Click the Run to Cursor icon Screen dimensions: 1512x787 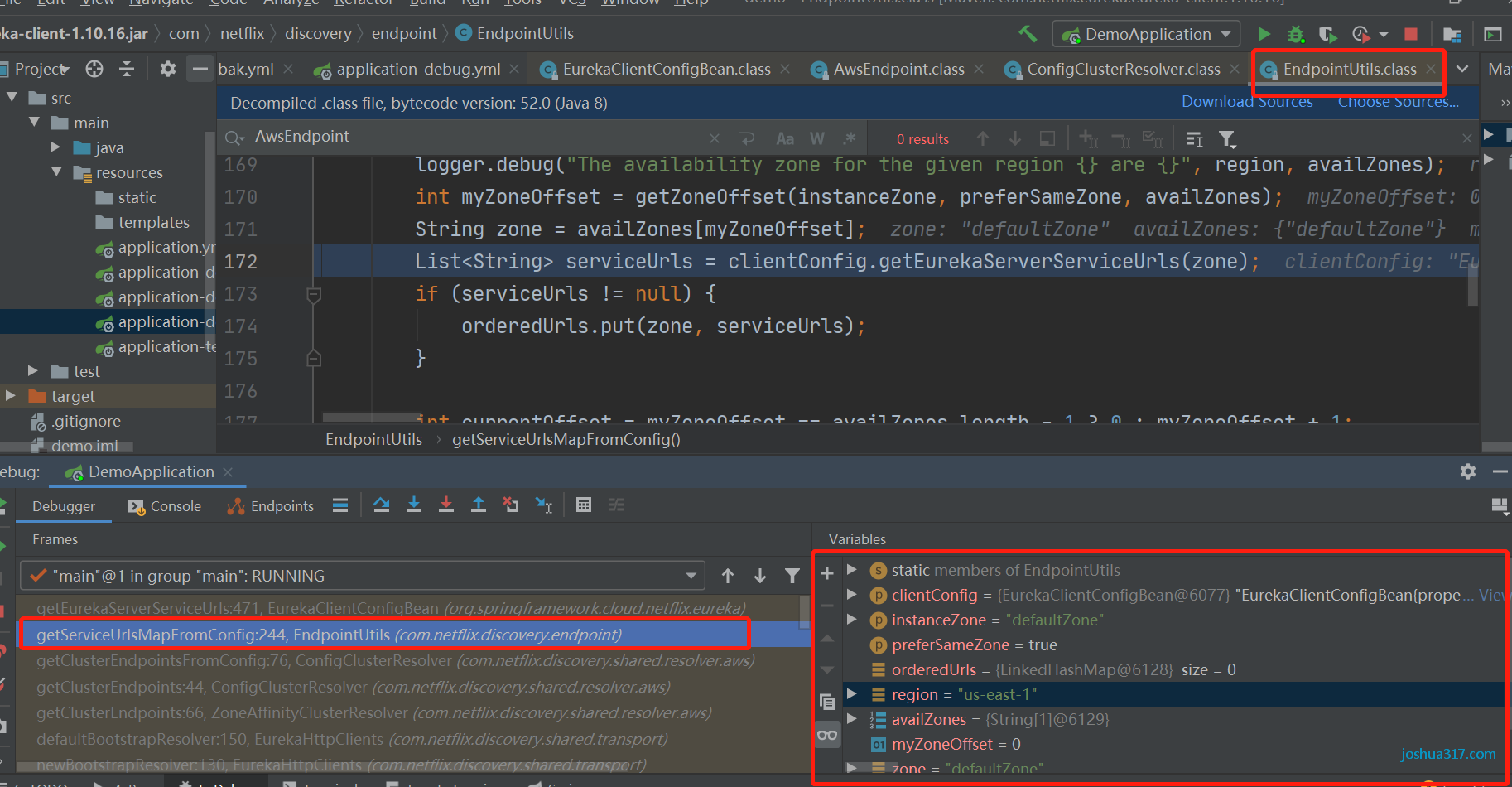pyautogui.click(x=544, y=505)
